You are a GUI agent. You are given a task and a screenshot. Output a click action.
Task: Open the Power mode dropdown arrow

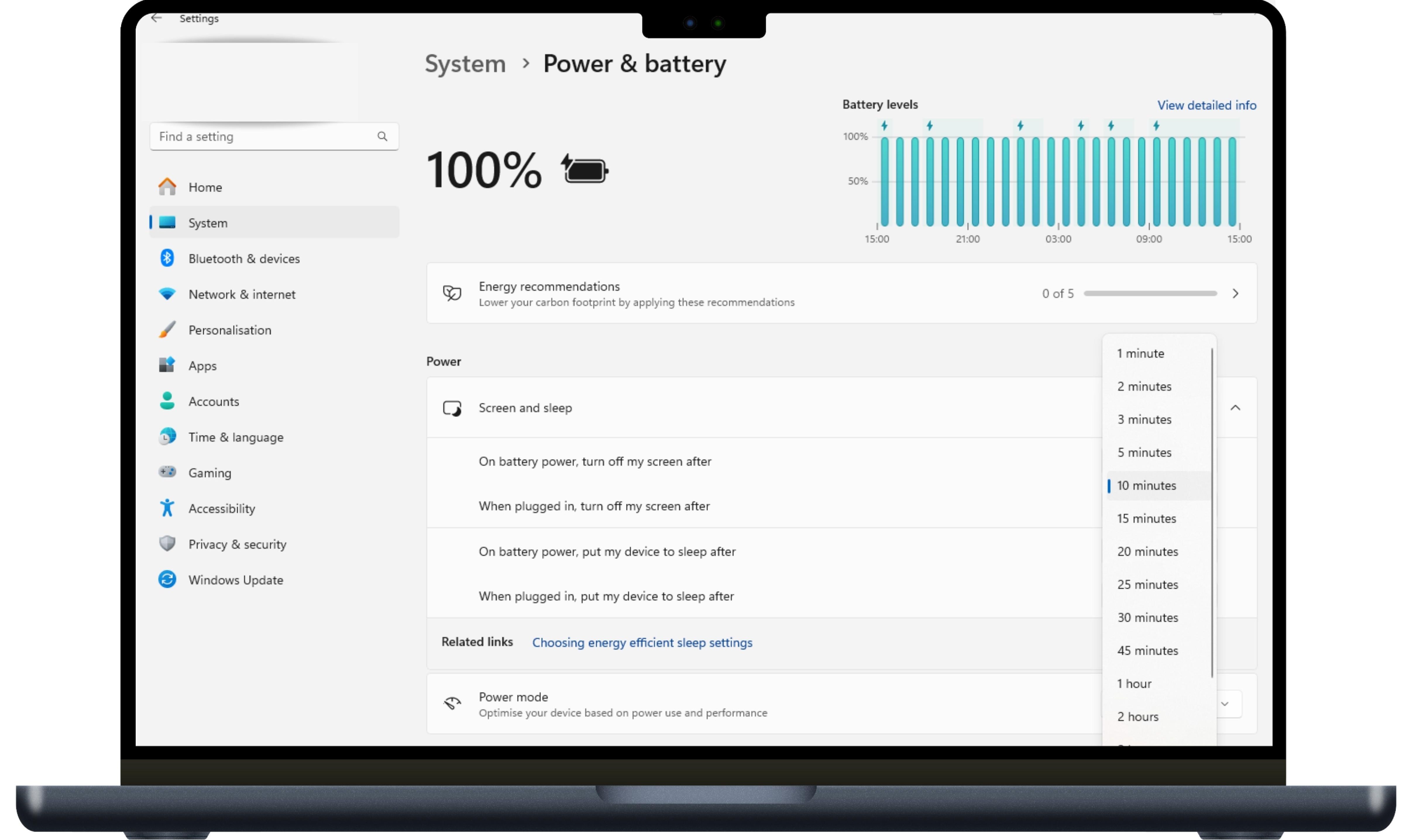(1224, 703)
